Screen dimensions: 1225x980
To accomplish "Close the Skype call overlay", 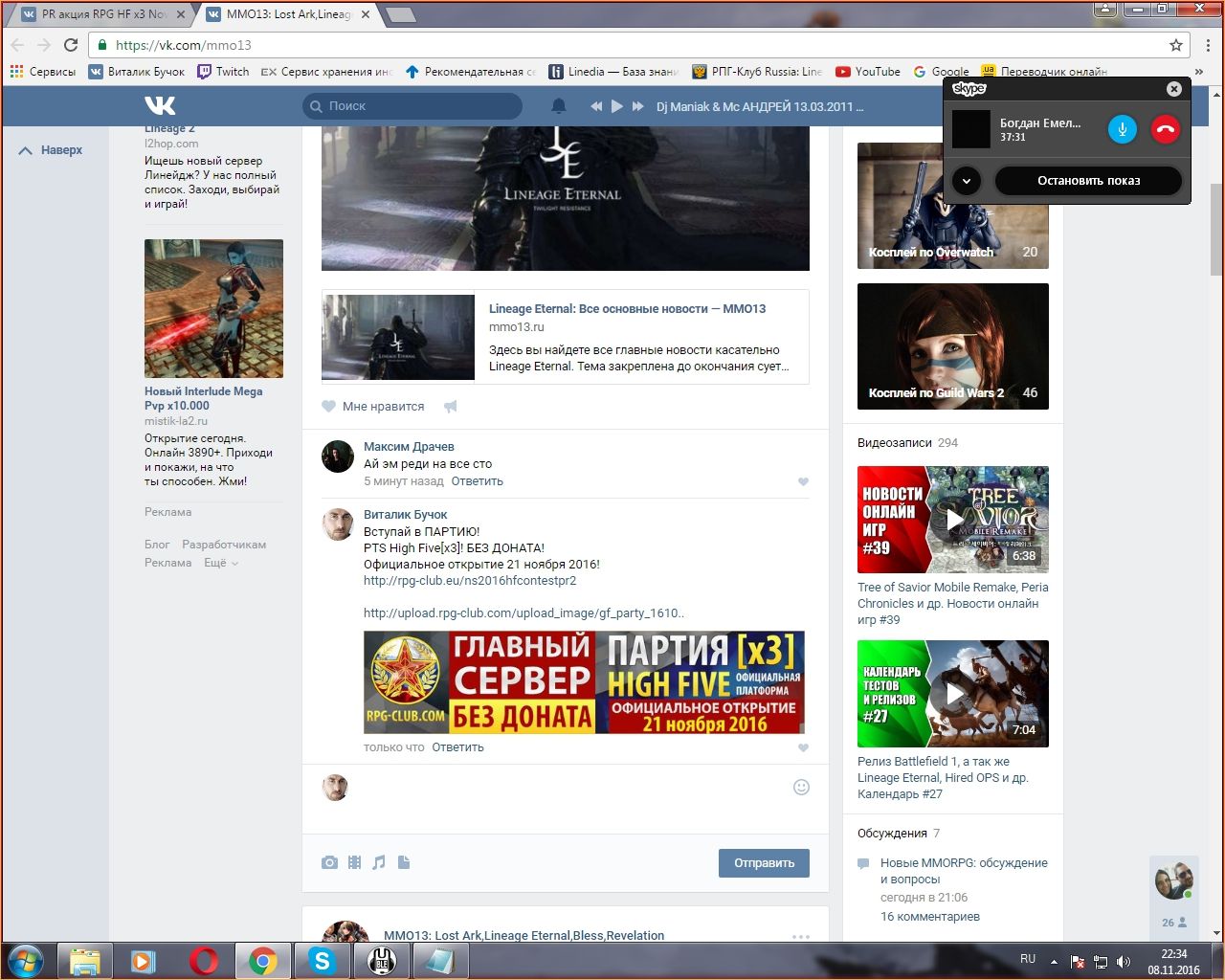I will click(x=1174, y=89).
